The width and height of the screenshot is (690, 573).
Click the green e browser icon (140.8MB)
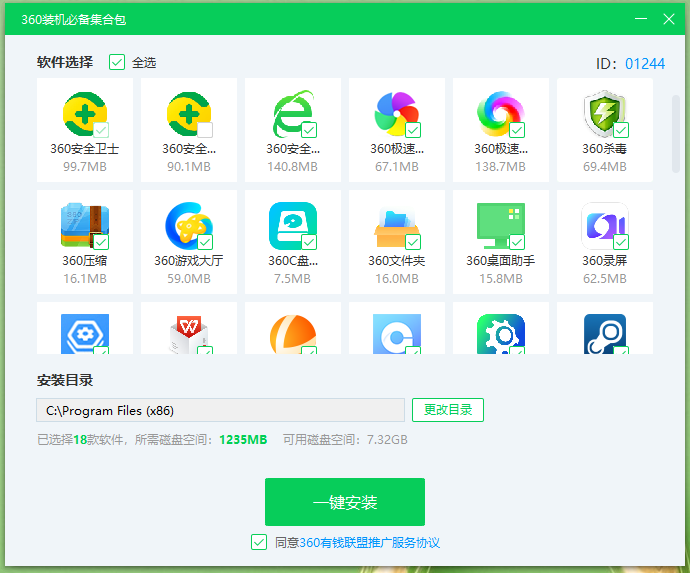293,114
